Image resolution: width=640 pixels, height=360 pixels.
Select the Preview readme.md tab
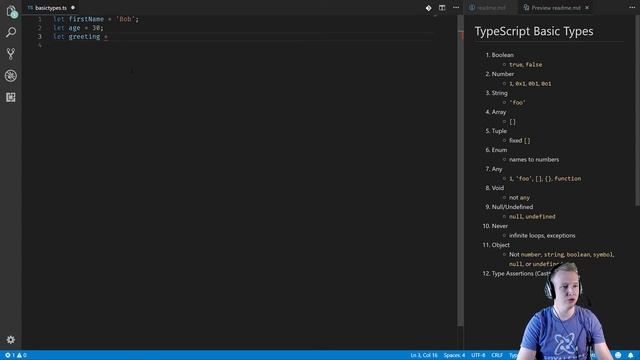[556, 8]
